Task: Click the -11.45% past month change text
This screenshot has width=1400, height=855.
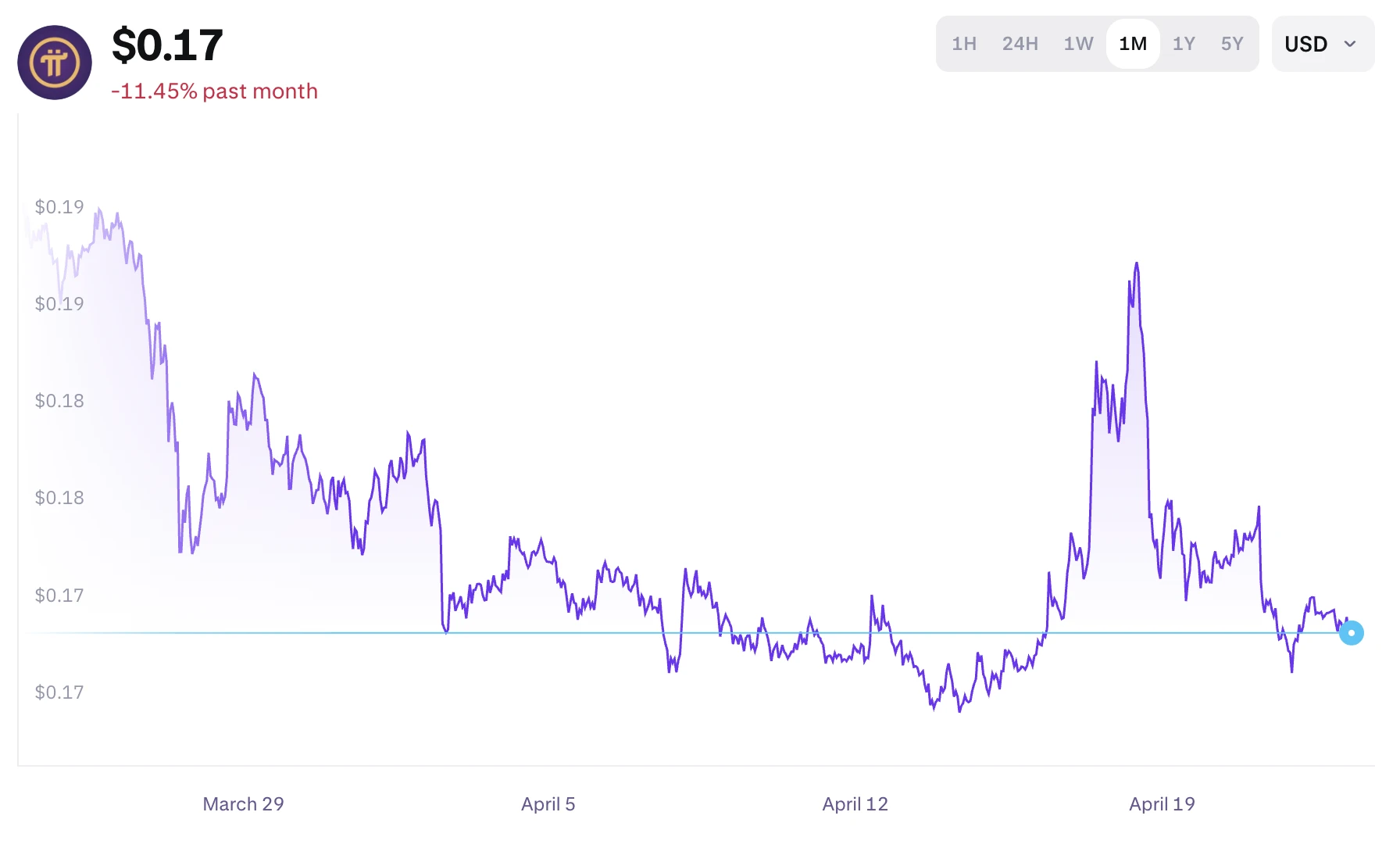Action: click(214, 91)
